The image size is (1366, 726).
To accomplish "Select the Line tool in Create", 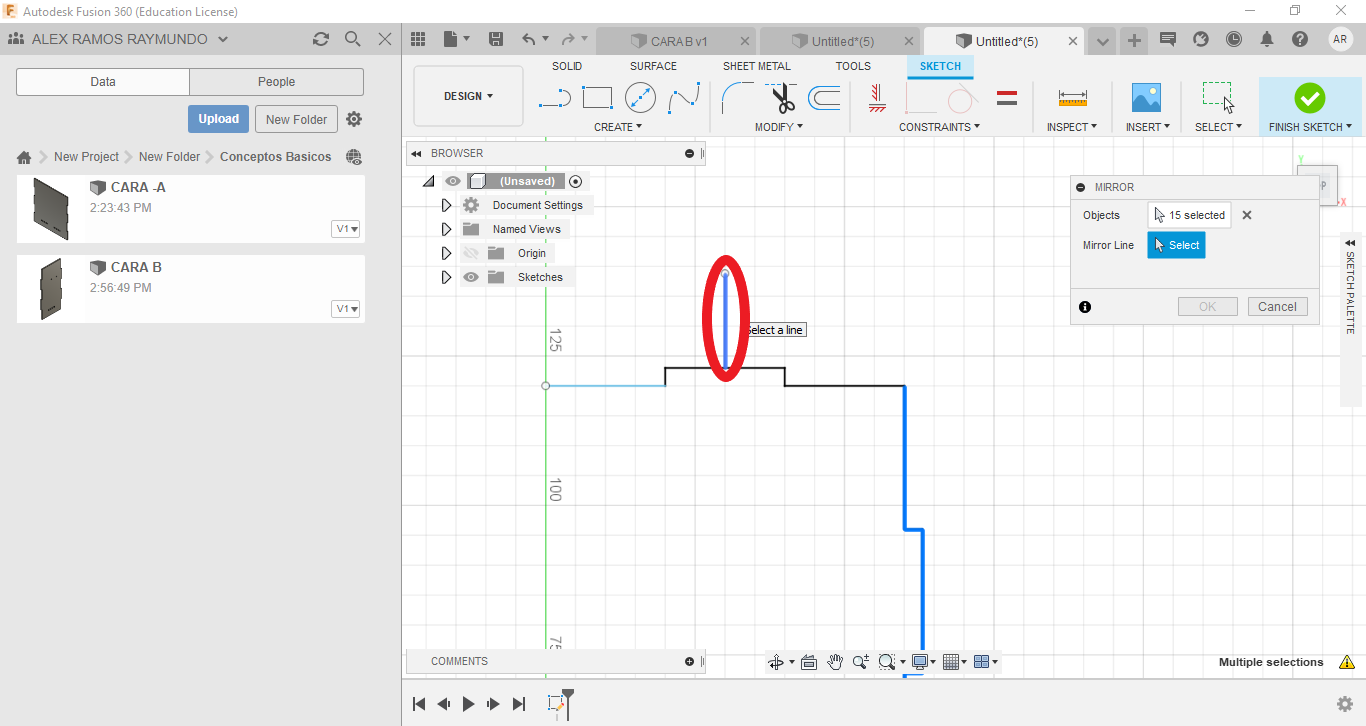I will pos(554,98).
